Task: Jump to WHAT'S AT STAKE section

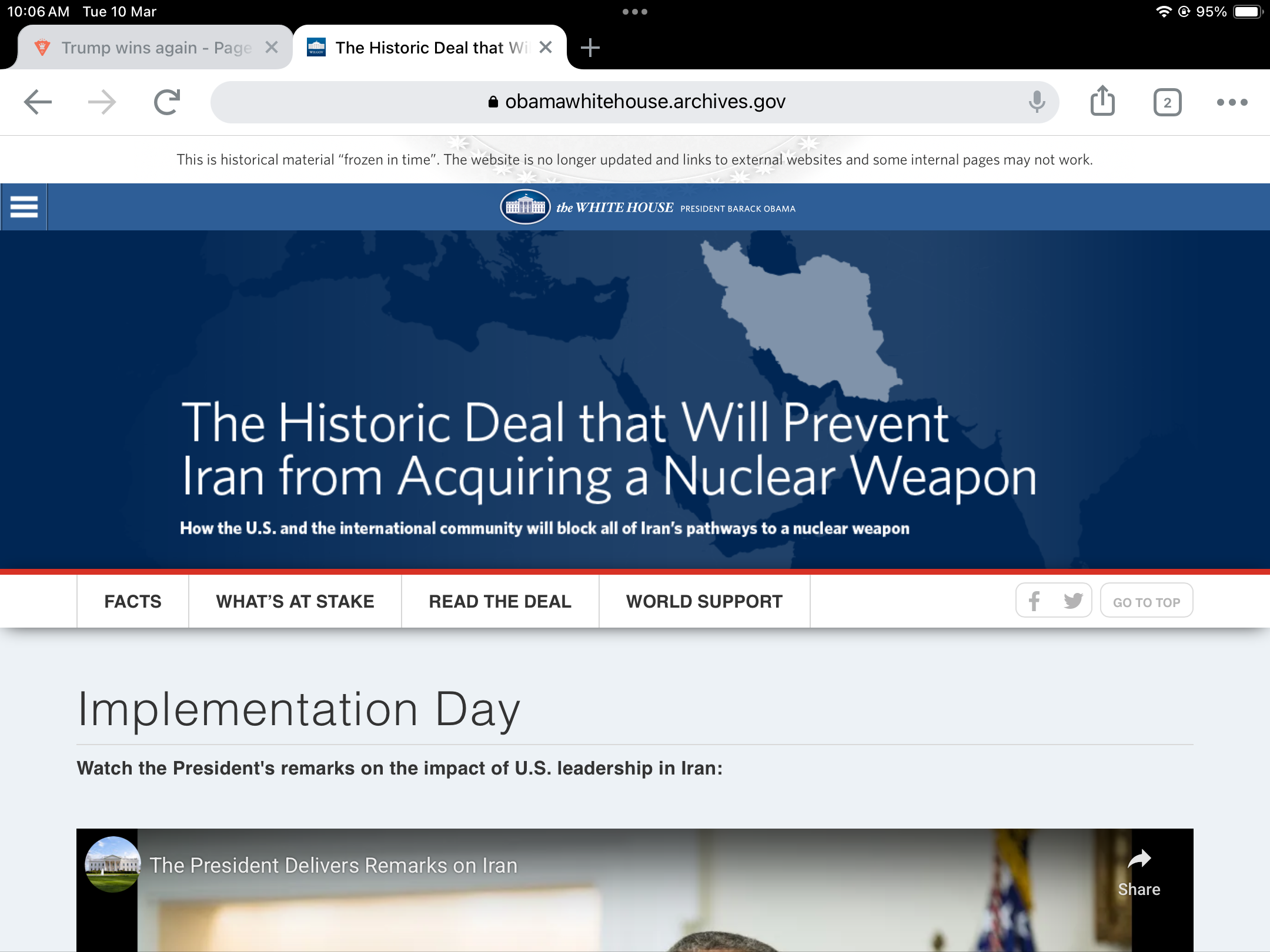Action: 295,601
